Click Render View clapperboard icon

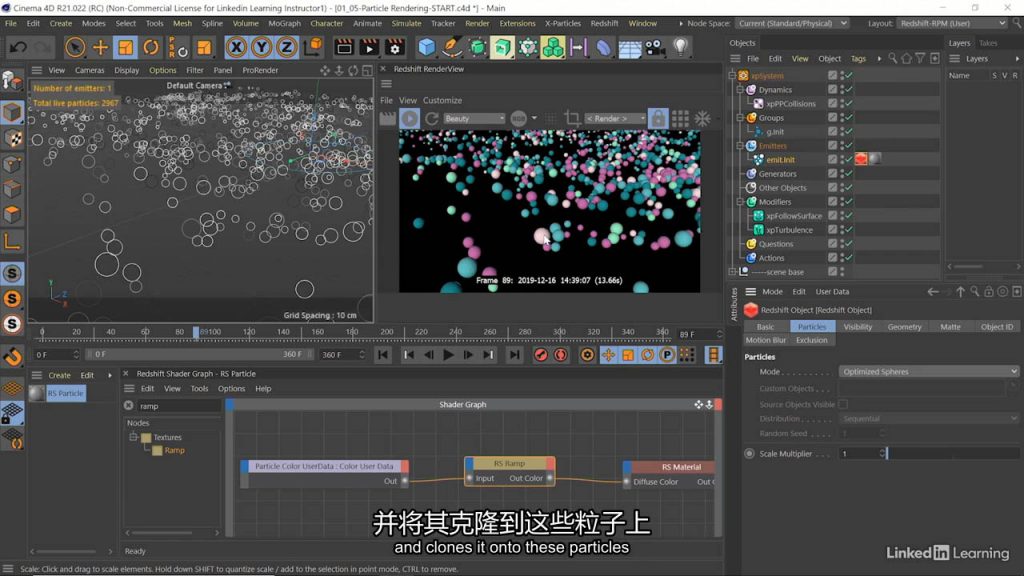click(x=344, y=47)
